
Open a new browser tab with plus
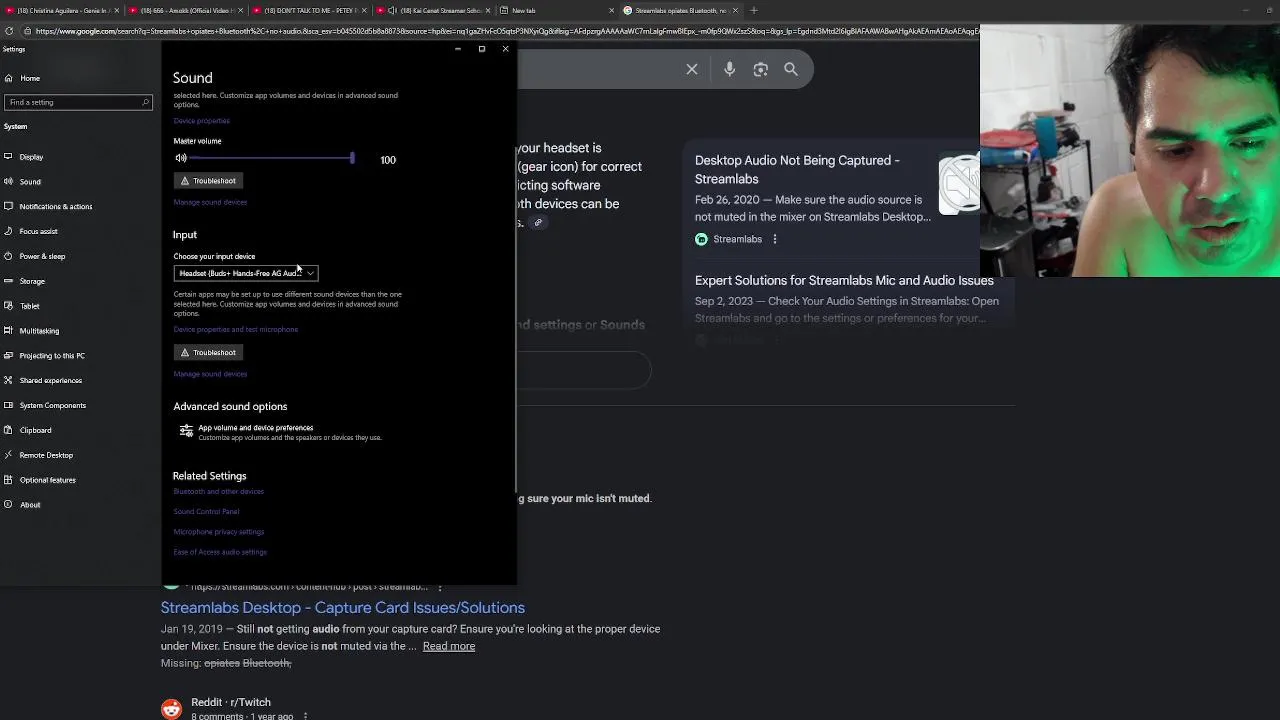coord(754,10)
